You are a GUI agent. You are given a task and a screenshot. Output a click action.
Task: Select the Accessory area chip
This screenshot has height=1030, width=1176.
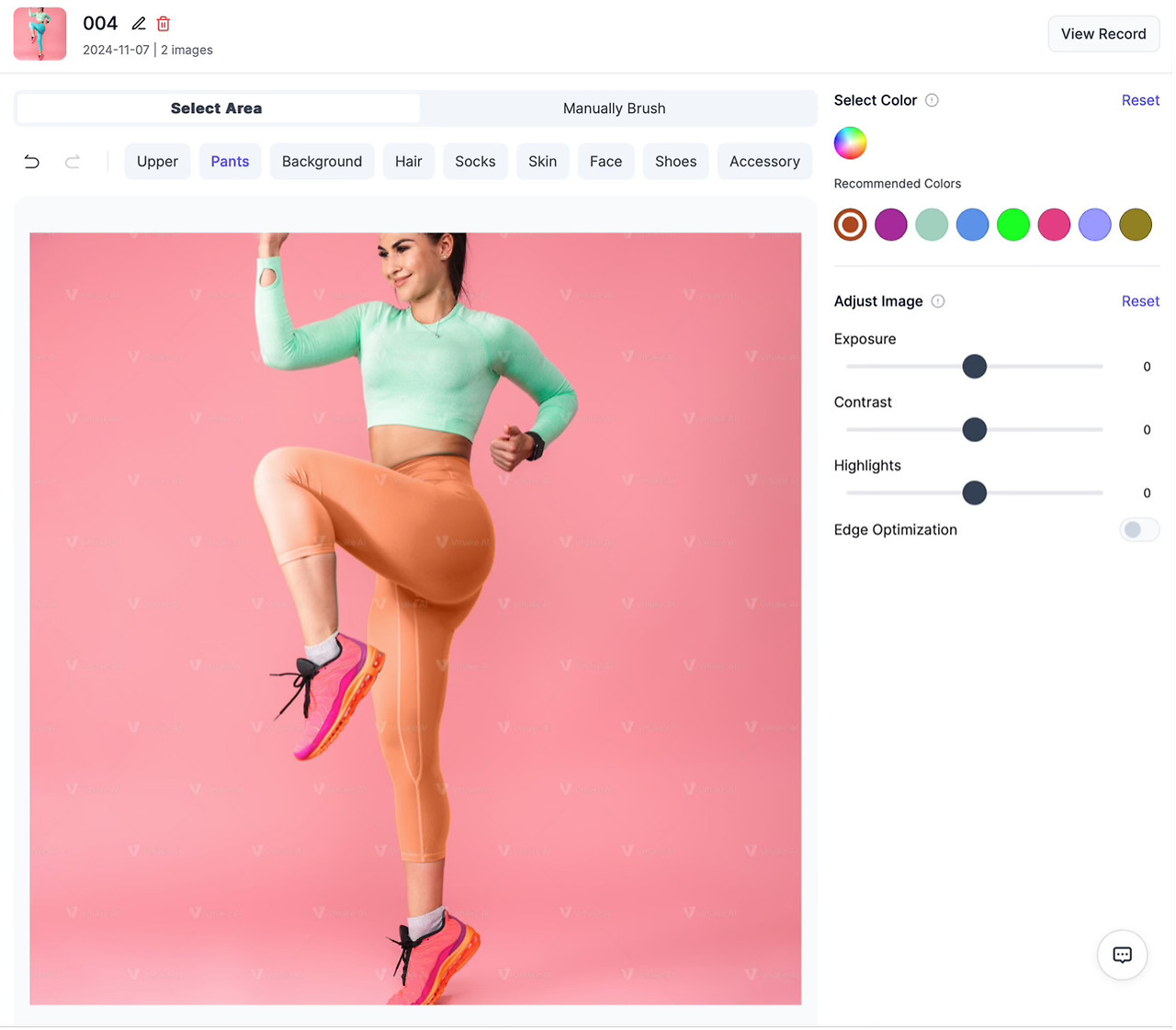(x=764, y=162)
